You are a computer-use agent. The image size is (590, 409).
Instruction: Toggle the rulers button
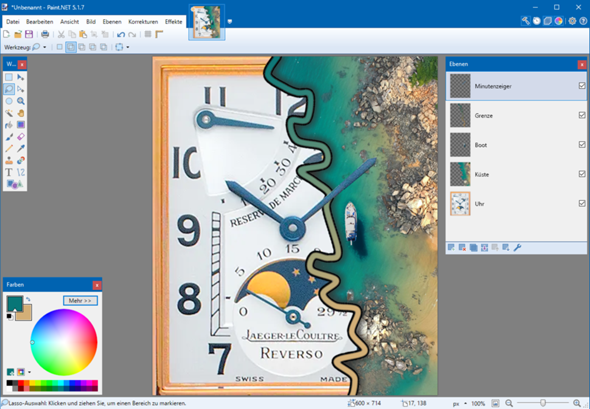pyautogui.click(x=159, y=34)
